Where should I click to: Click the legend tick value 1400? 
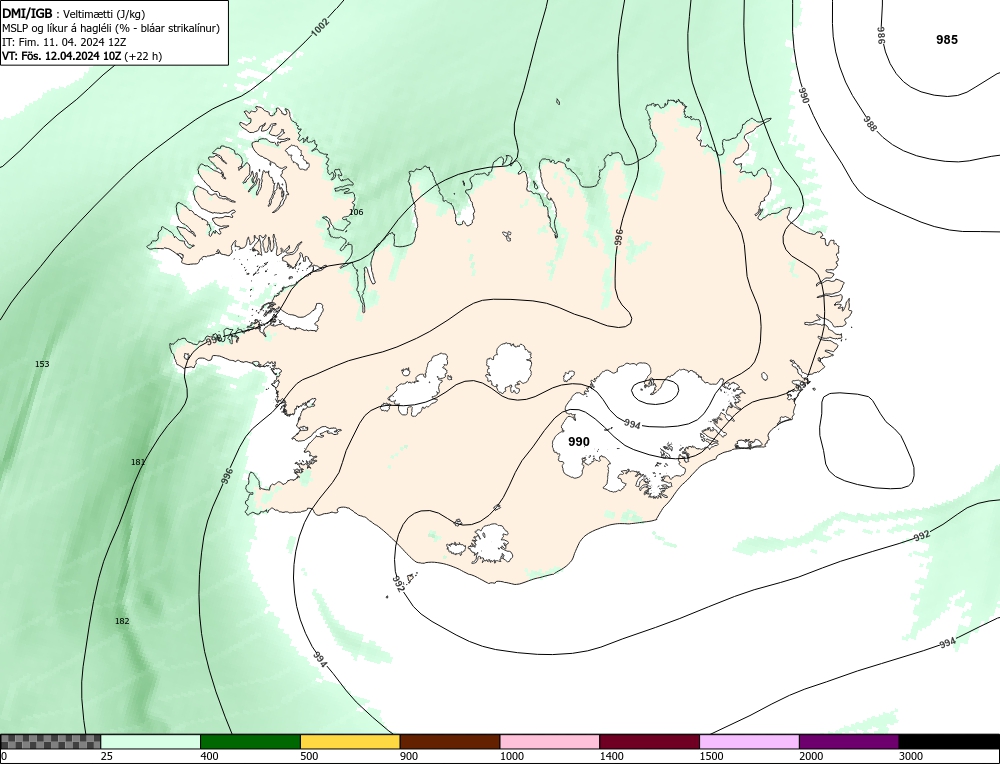[612, 757]
